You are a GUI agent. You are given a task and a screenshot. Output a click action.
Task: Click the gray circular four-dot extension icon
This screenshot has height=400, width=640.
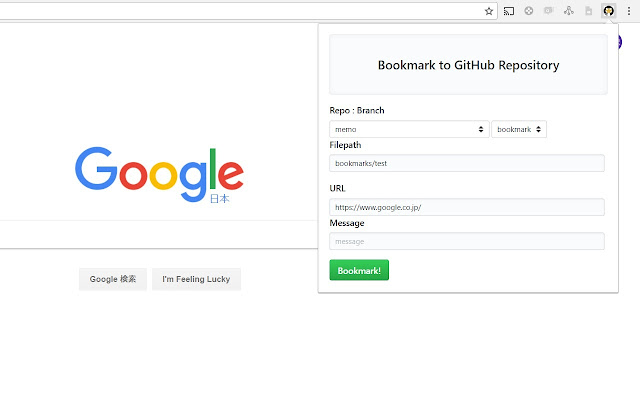coord(529,11)
